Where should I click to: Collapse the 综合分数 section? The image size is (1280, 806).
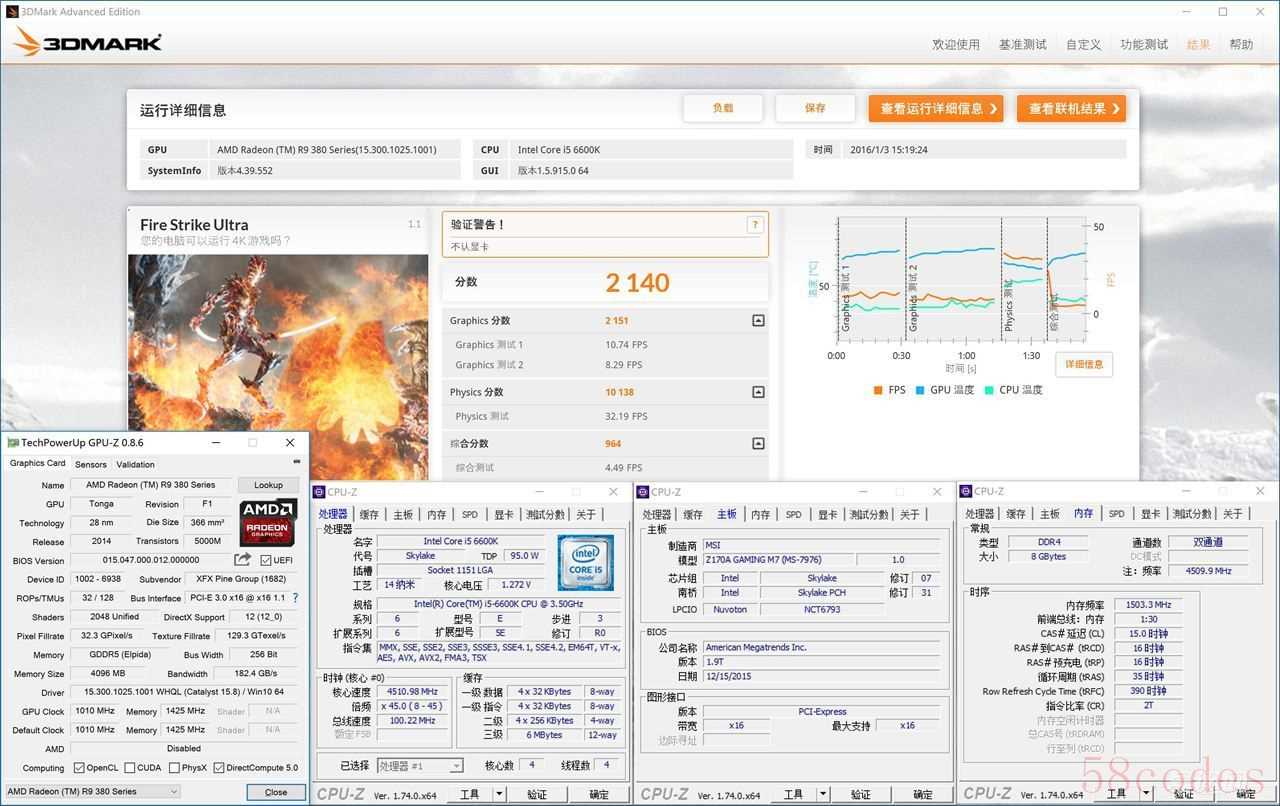tap(758, 443)
